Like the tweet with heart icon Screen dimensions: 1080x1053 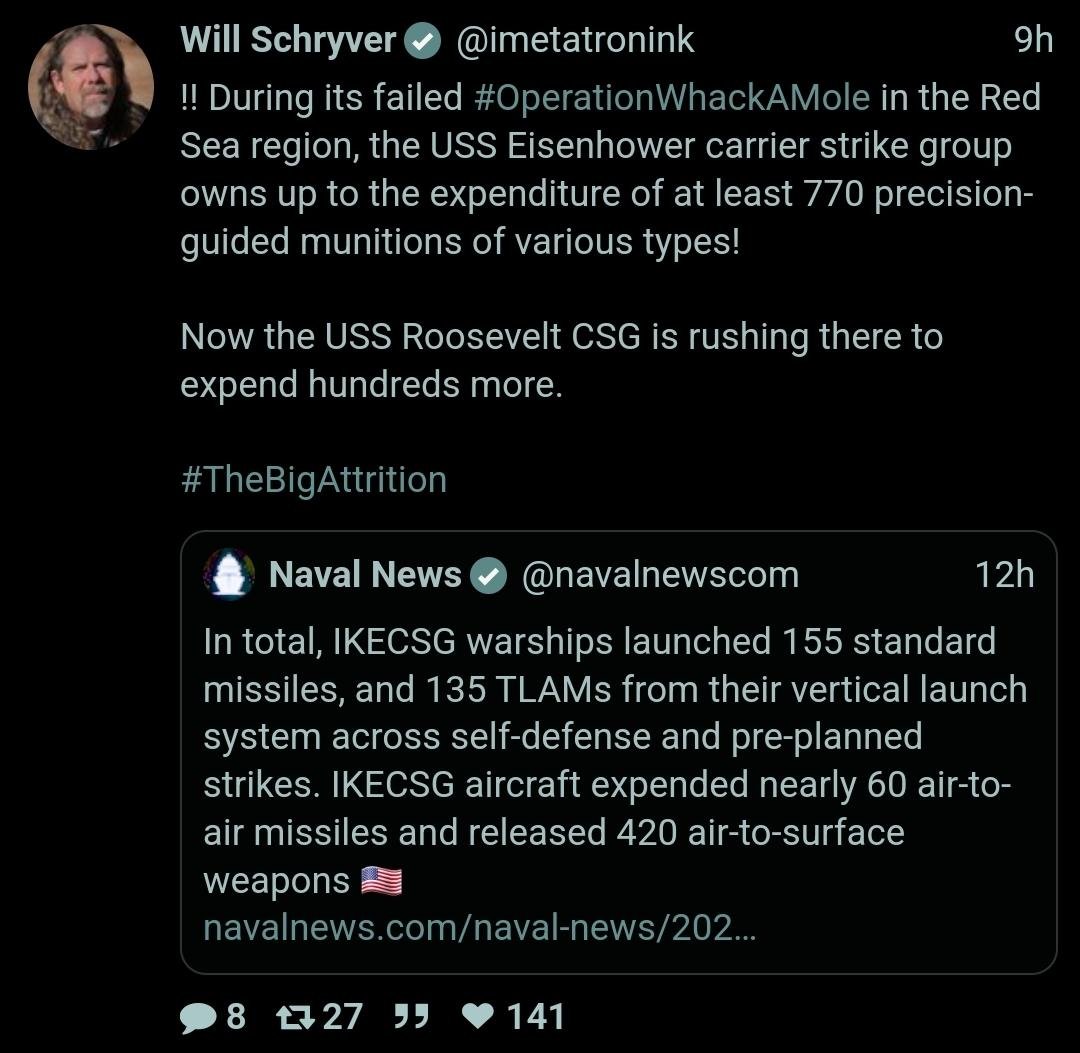[x=480, y=1017]
